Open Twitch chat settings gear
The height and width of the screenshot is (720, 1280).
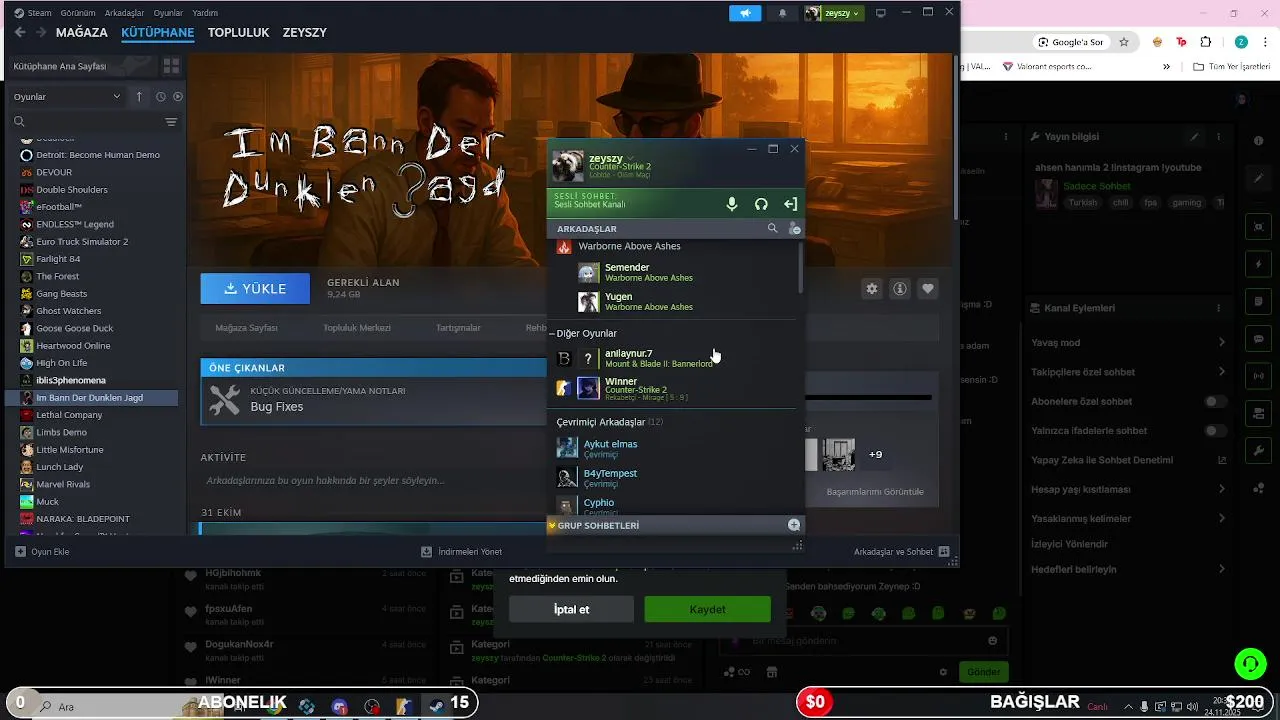943,672
